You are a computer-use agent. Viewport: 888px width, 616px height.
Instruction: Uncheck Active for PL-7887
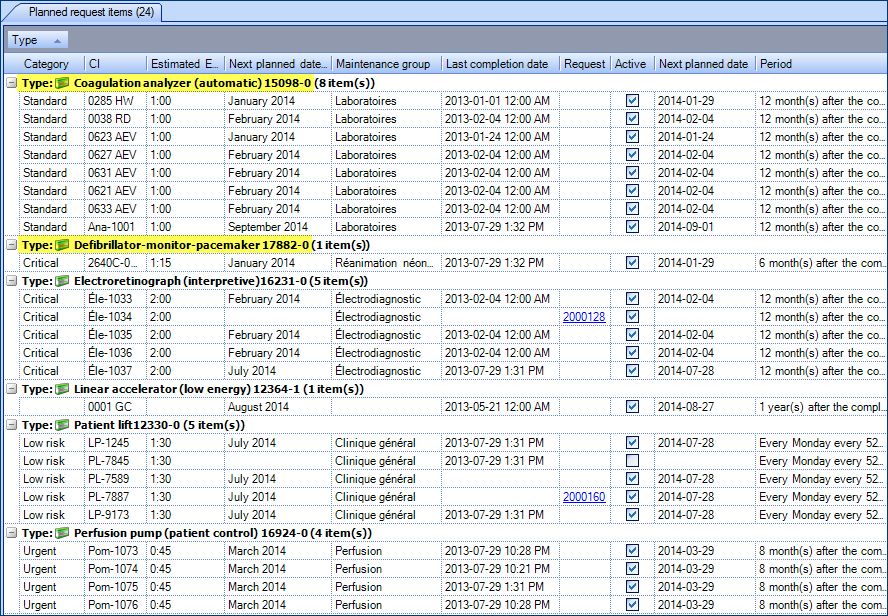633,497
